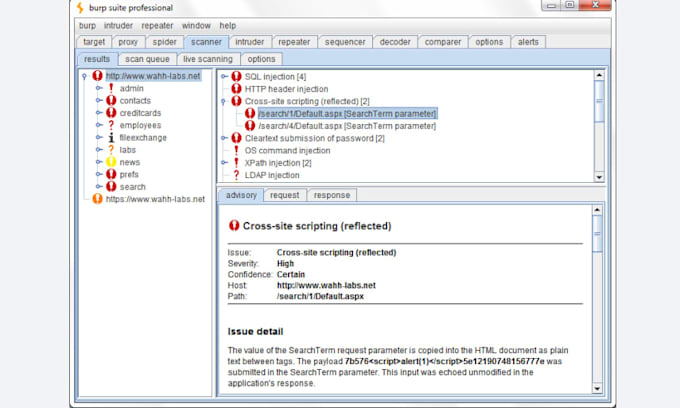The image size is (680, 408).
Task: Open the window menu
Action: pyautogui.click(x=196, y=26)
